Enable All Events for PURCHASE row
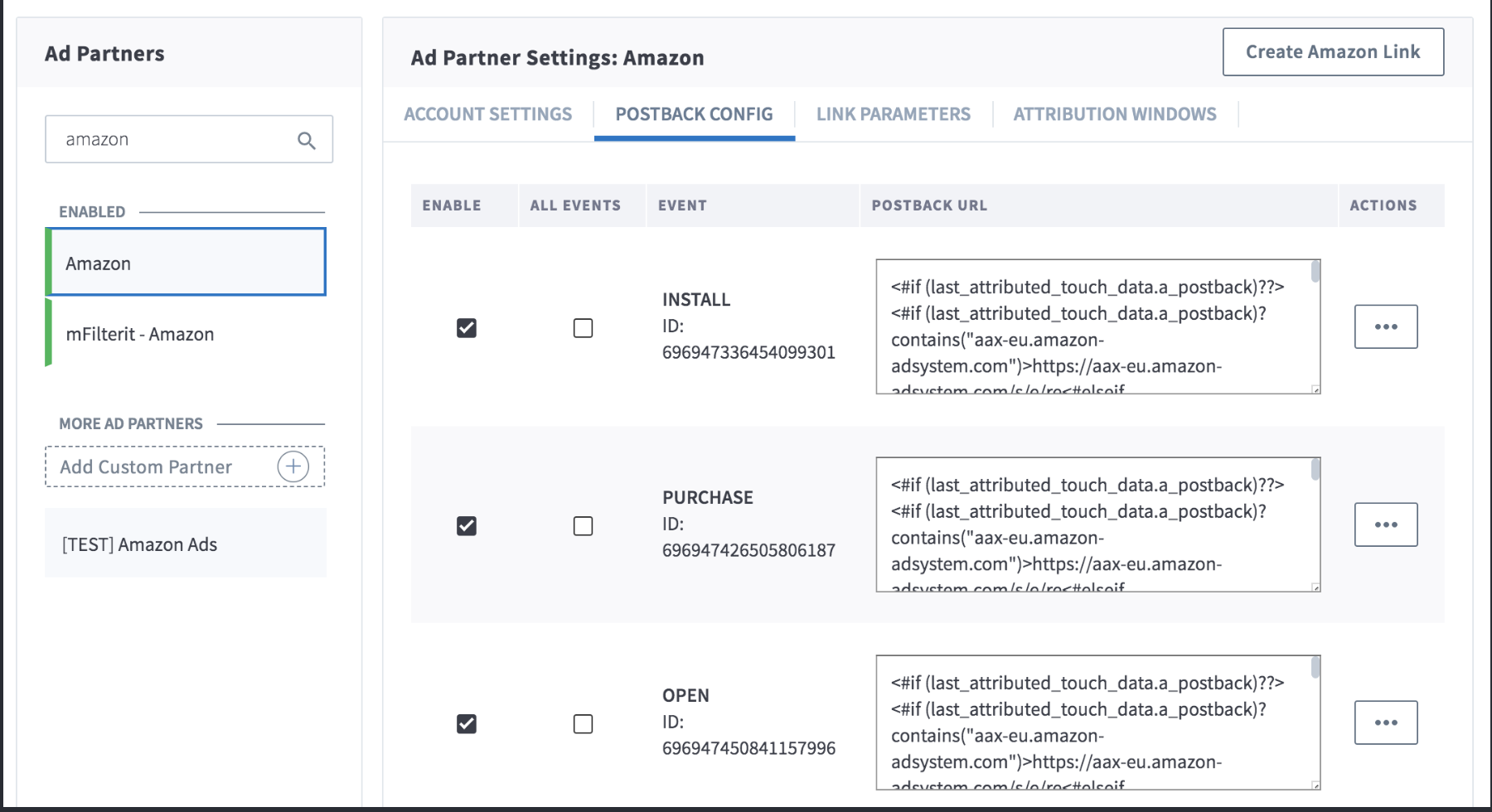1492x812 pixels. 584,526
